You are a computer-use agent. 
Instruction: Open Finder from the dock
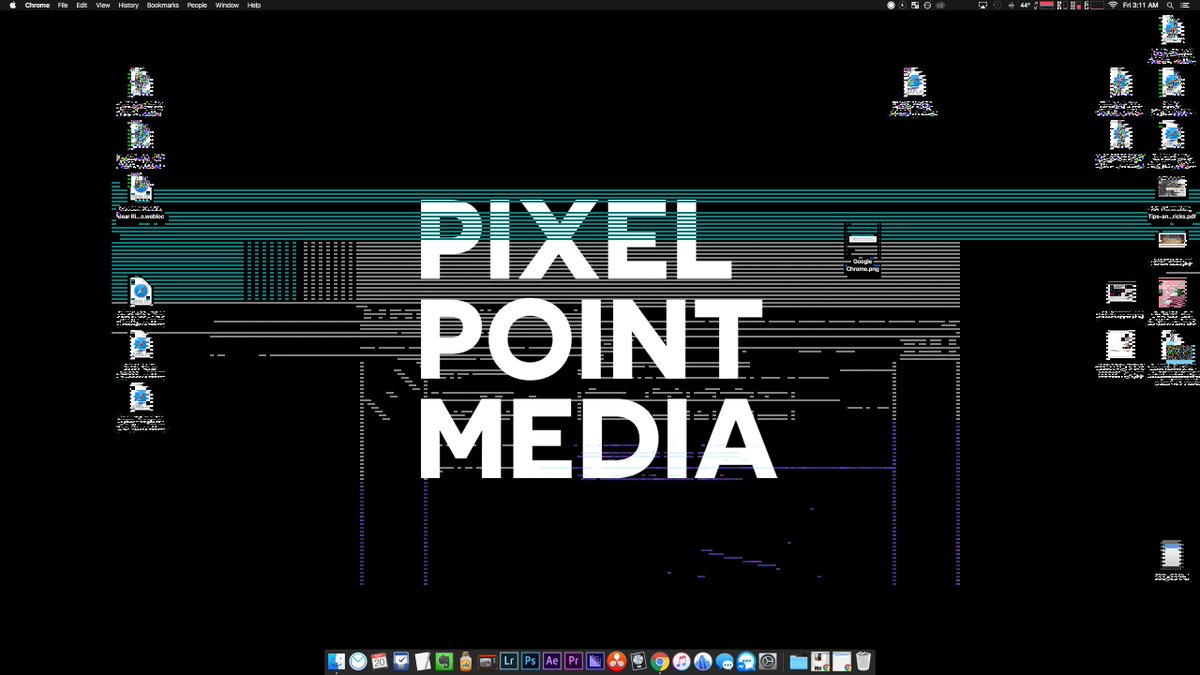coord(336,661)
